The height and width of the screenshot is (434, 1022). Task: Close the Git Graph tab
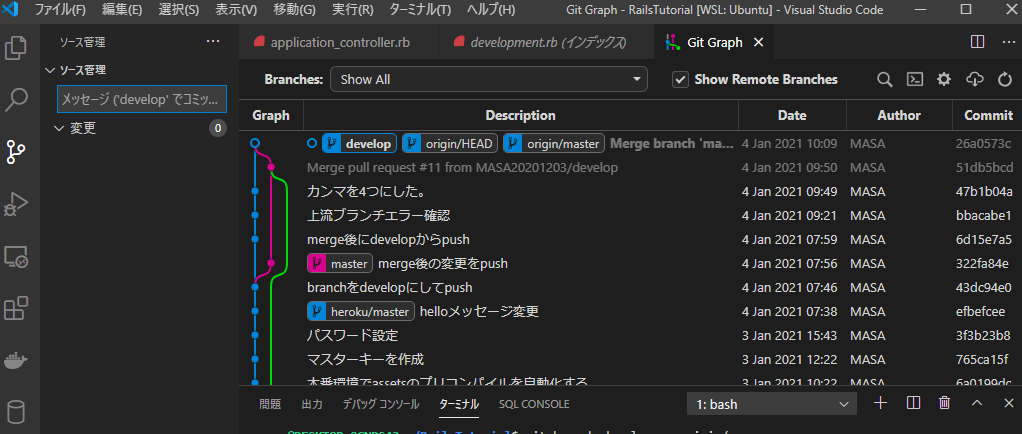click(758, 42)
